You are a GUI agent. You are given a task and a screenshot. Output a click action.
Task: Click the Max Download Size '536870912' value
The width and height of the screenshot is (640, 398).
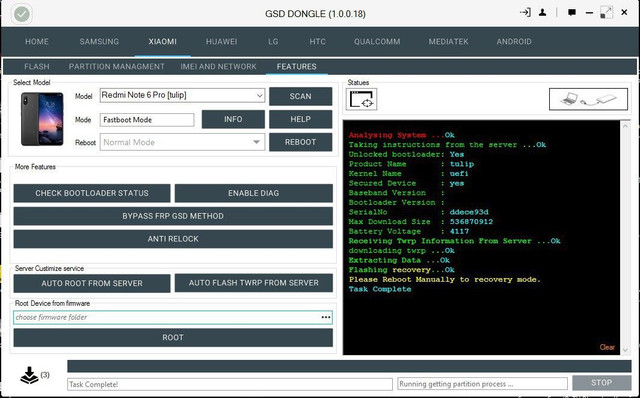click(x=471, y=222)
